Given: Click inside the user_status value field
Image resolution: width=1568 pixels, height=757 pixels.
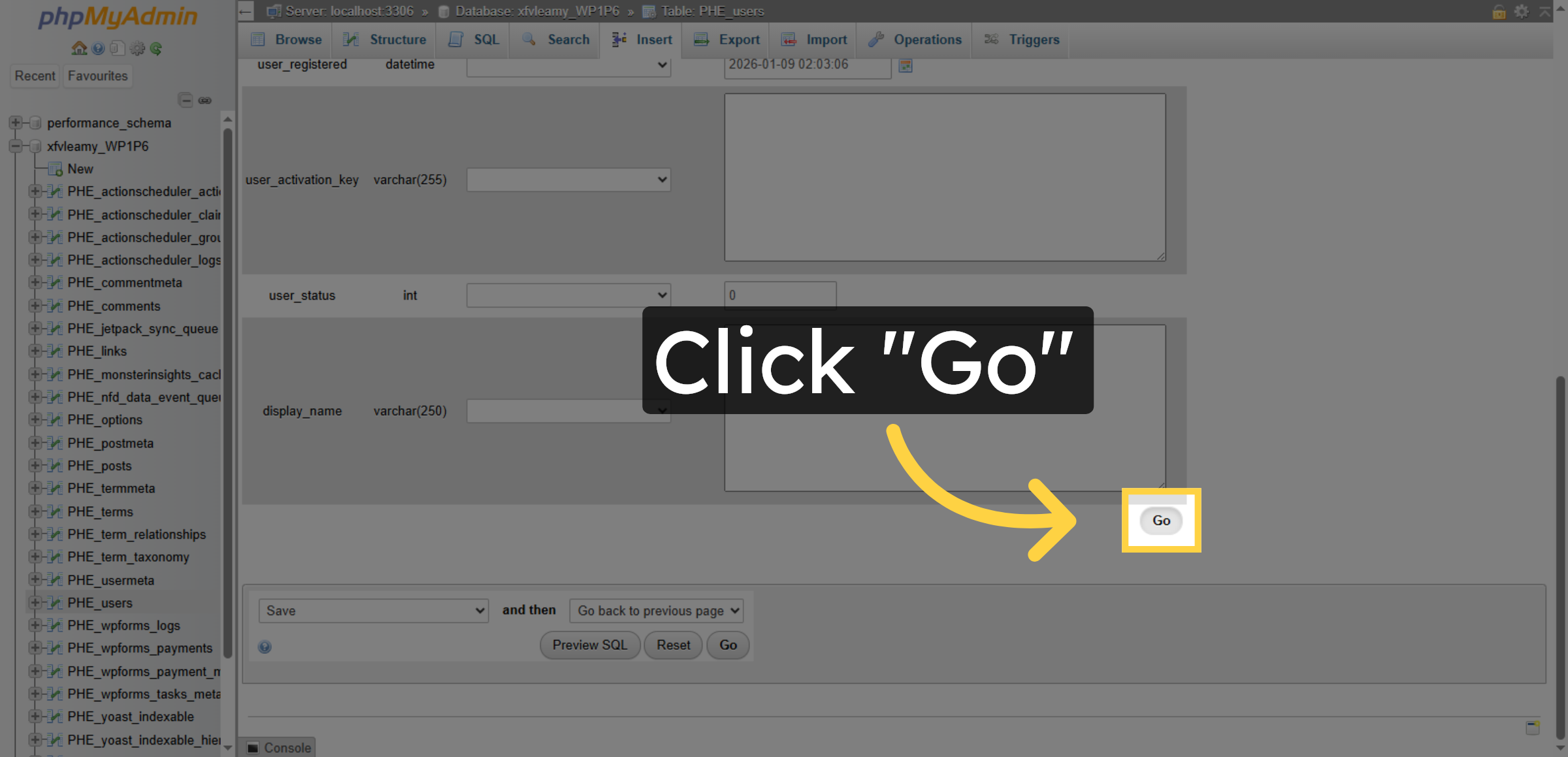Looking at the screenshot, I should (779, 295).
